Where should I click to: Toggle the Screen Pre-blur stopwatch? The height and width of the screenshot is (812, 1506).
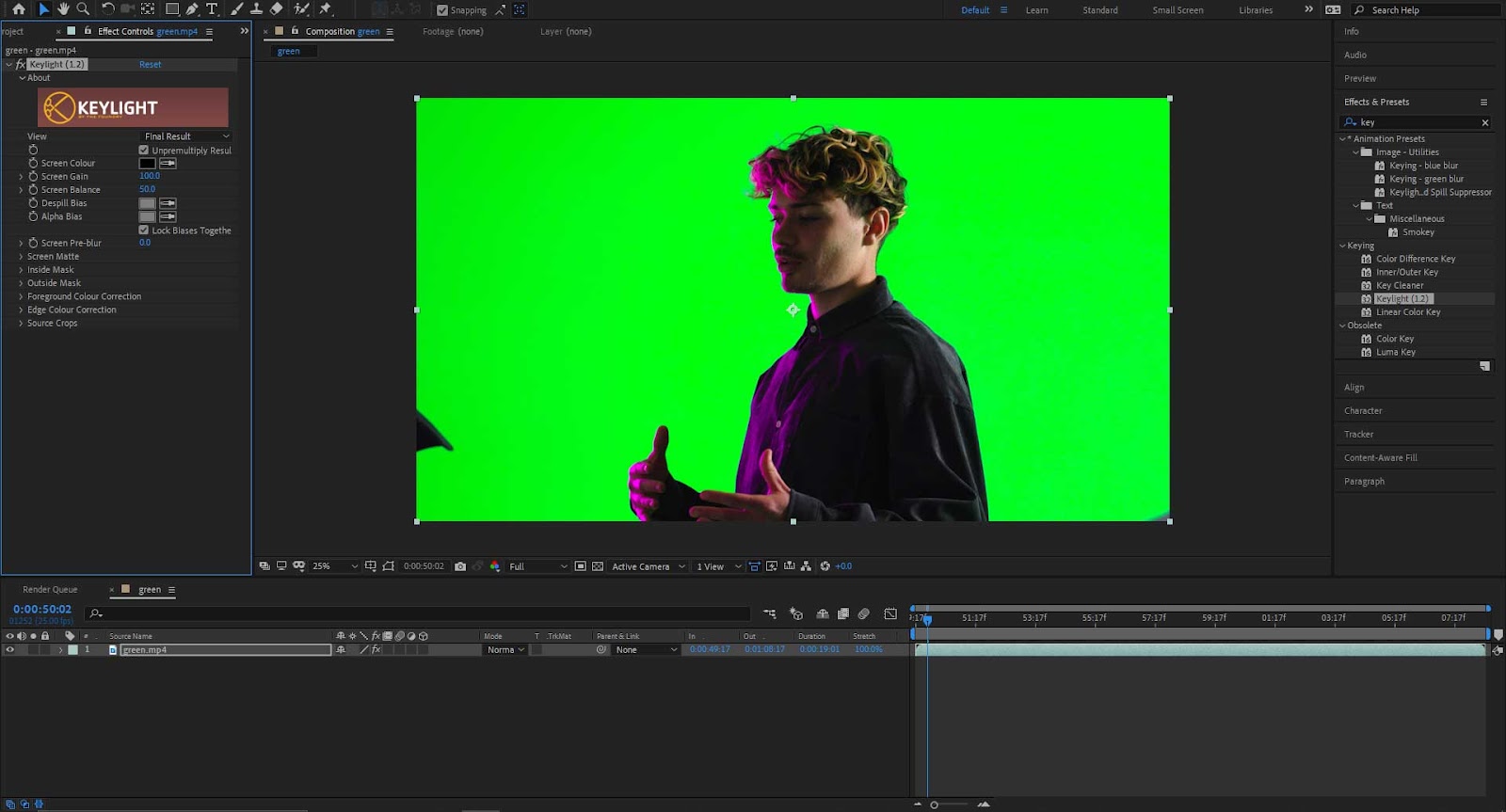33,243
